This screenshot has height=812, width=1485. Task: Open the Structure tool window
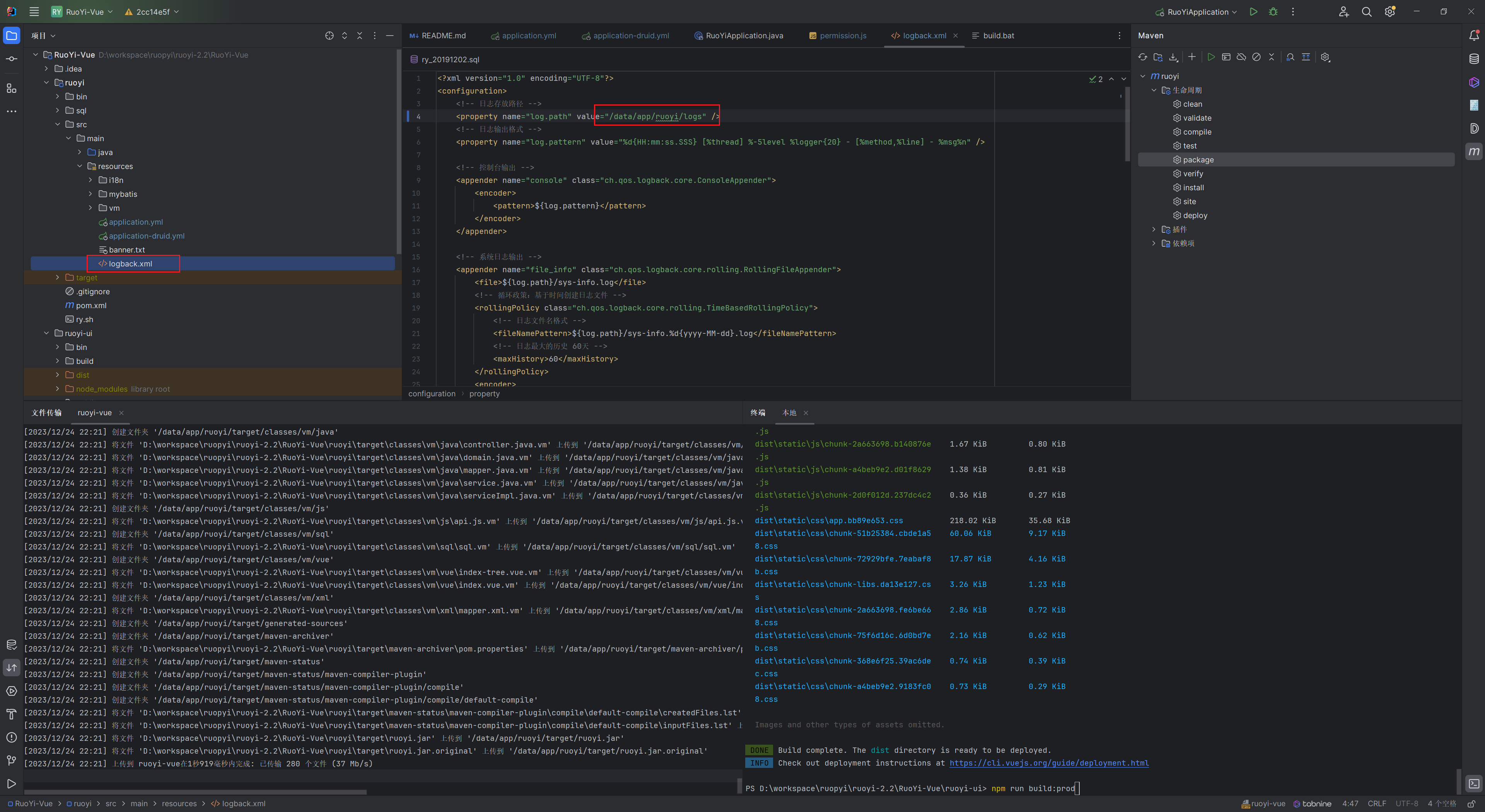tap(12, 88)
